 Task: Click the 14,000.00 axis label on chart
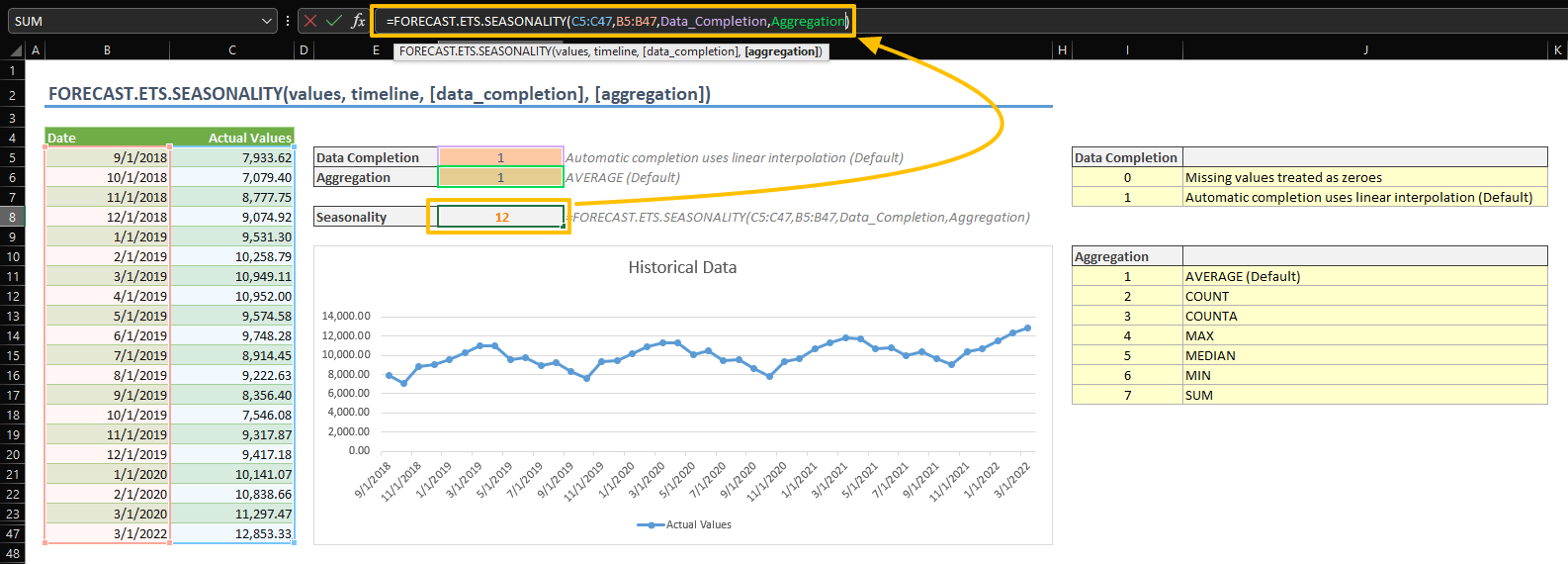coord(346,316)
